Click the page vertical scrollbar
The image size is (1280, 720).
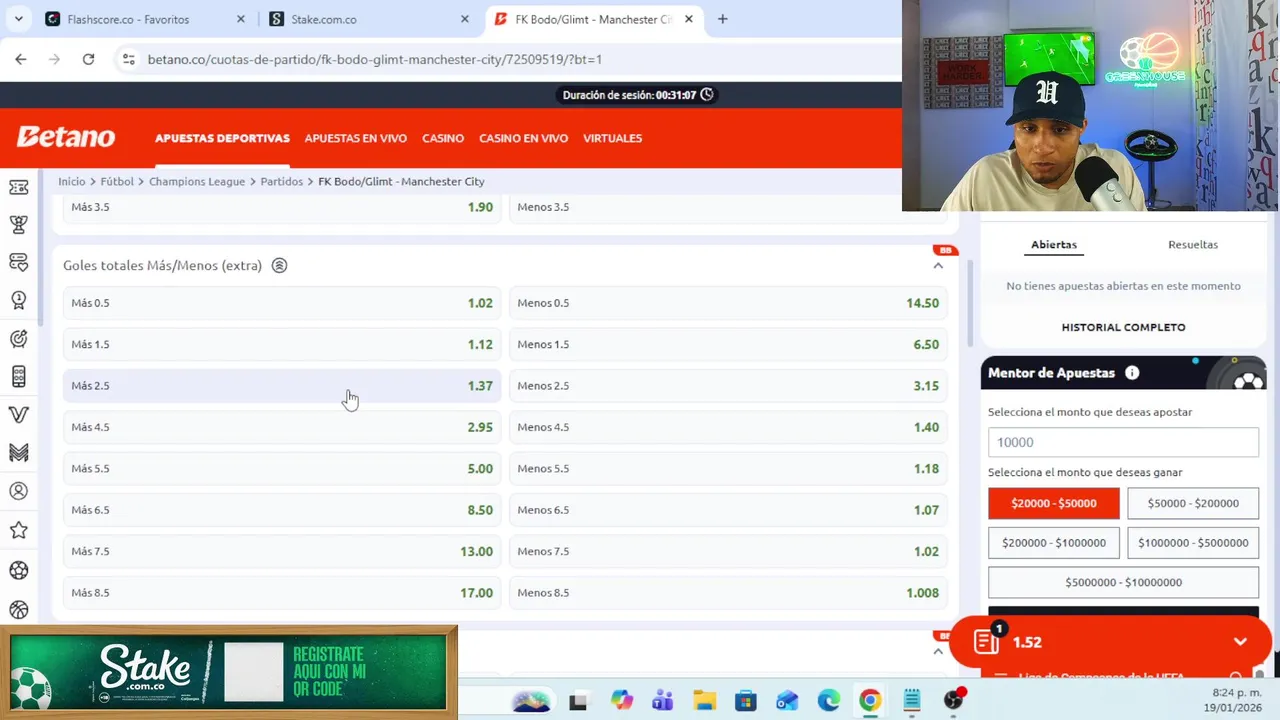(x=969, y=303)
